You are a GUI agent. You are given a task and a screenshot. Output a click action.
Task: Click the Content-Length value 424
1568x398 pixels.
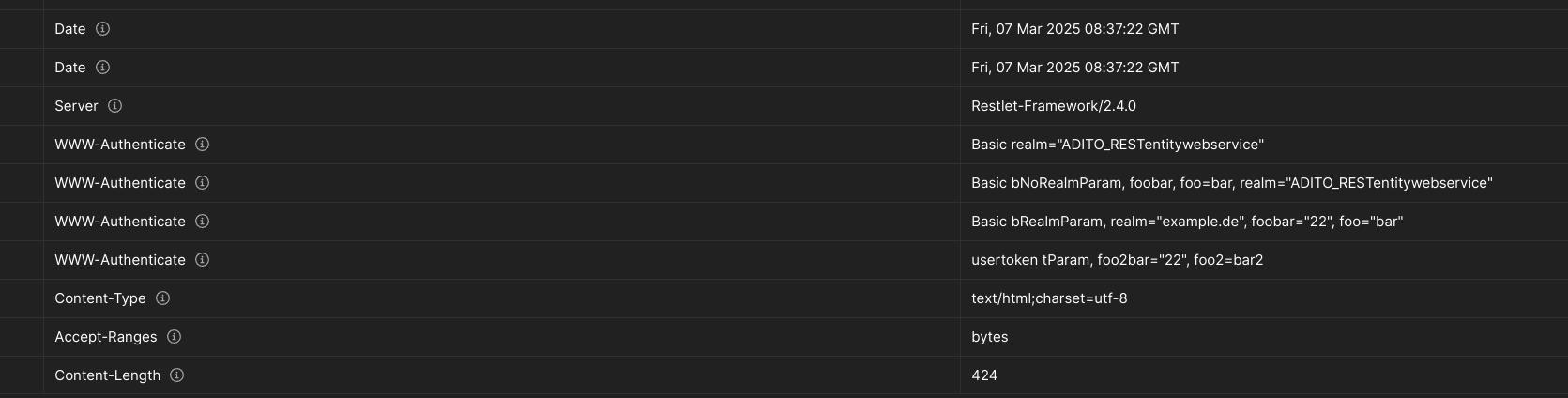point(984,375)
